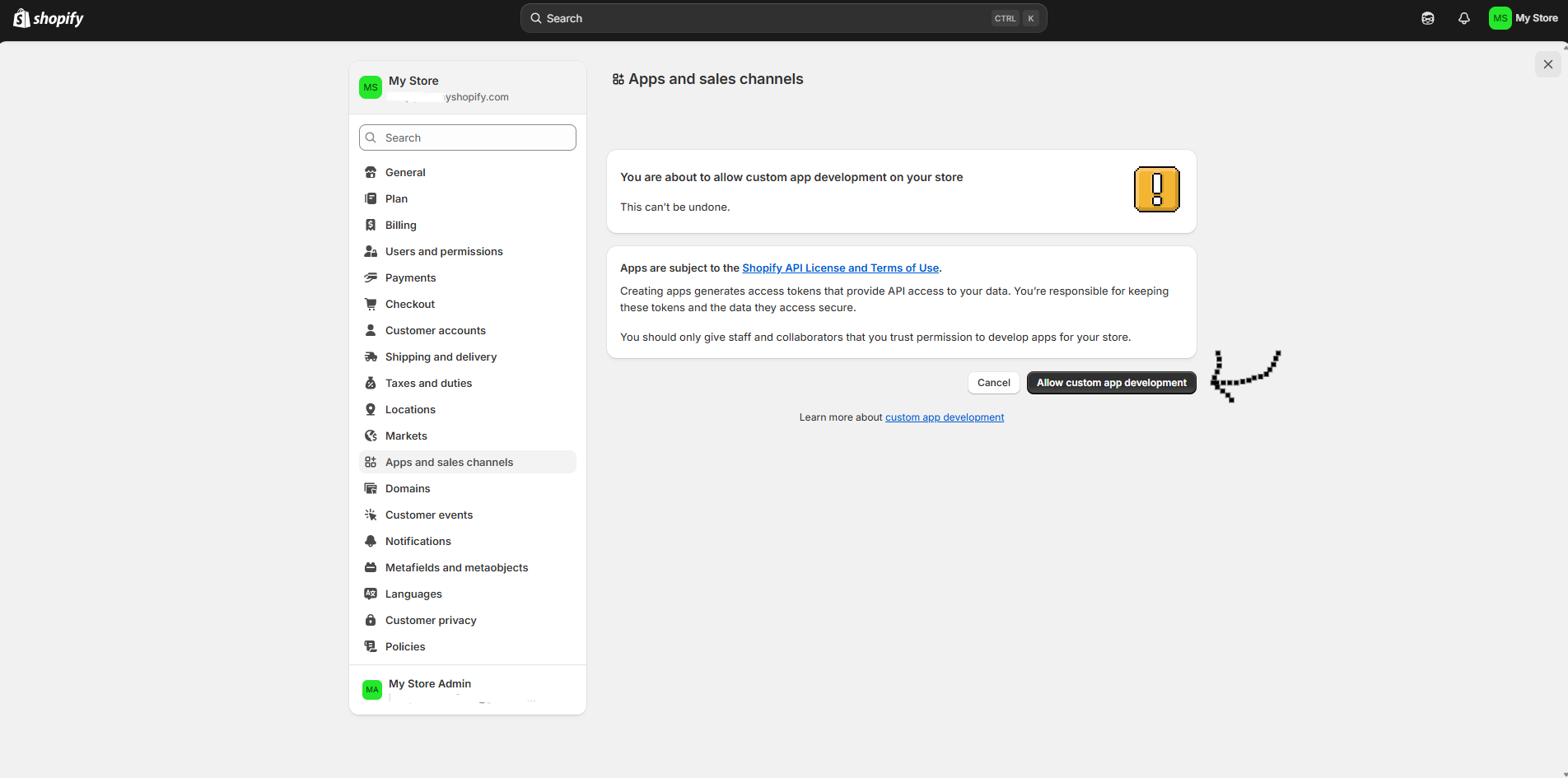The image size is (1568, 778).
Task: Open the Billing section
Action: tap(468, 225)
